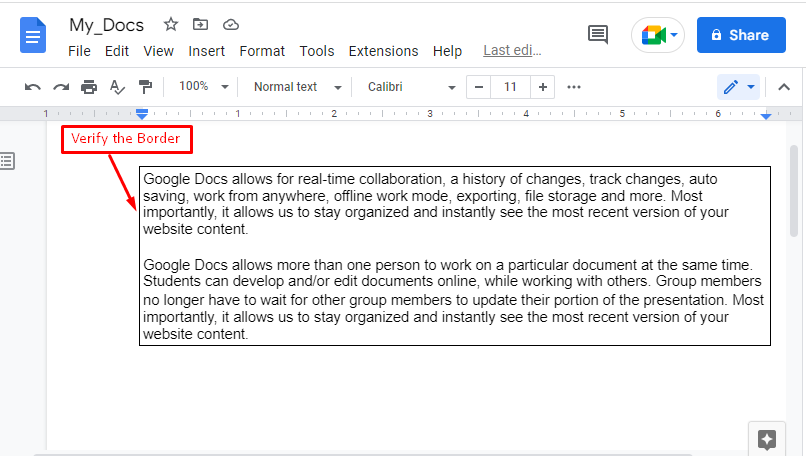The image size is (806, 456).
Task: Decrease the font size
Action: (x=479, y=87)
